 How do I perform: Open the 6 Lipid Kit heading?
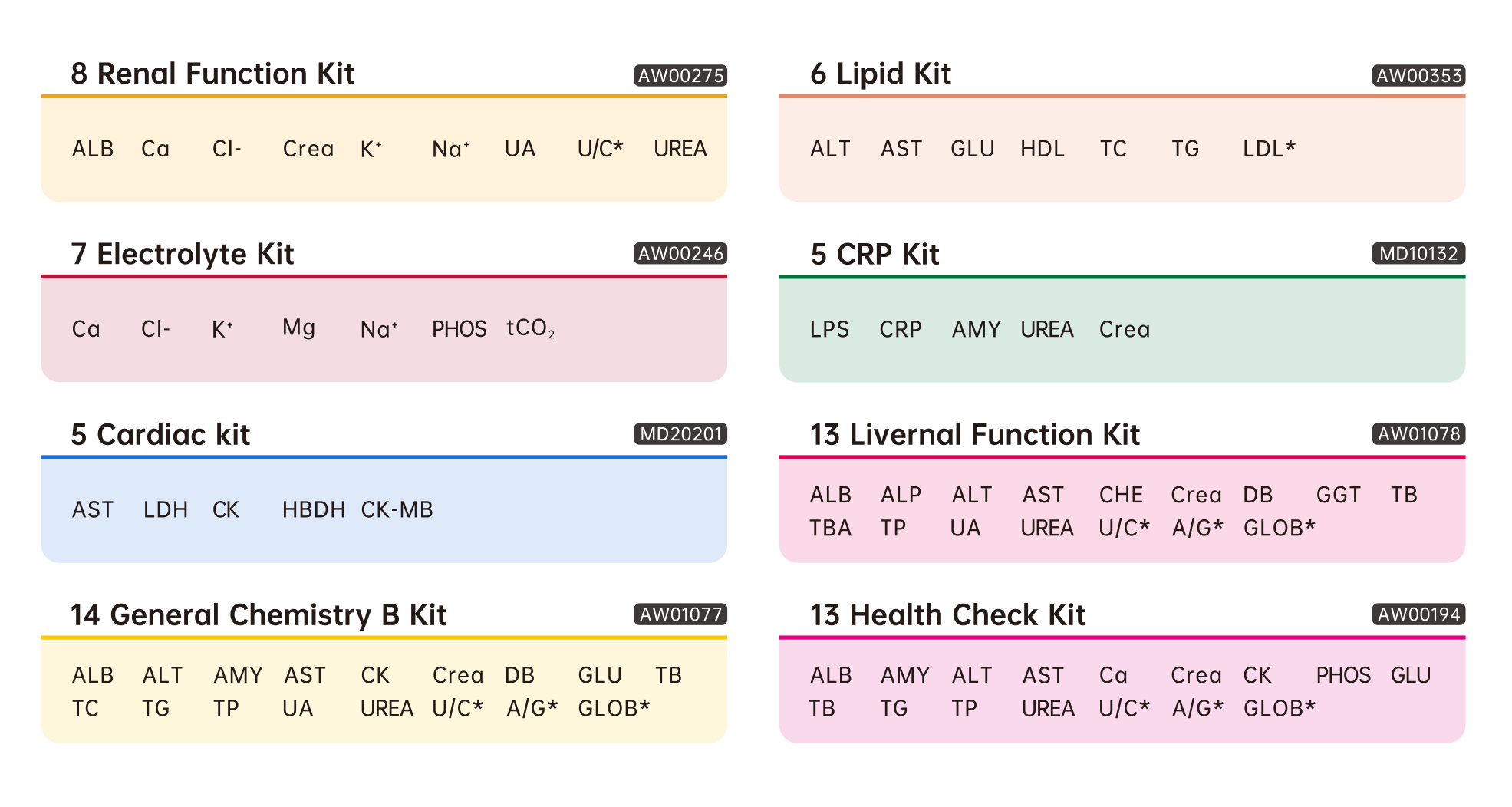point(881,74)
